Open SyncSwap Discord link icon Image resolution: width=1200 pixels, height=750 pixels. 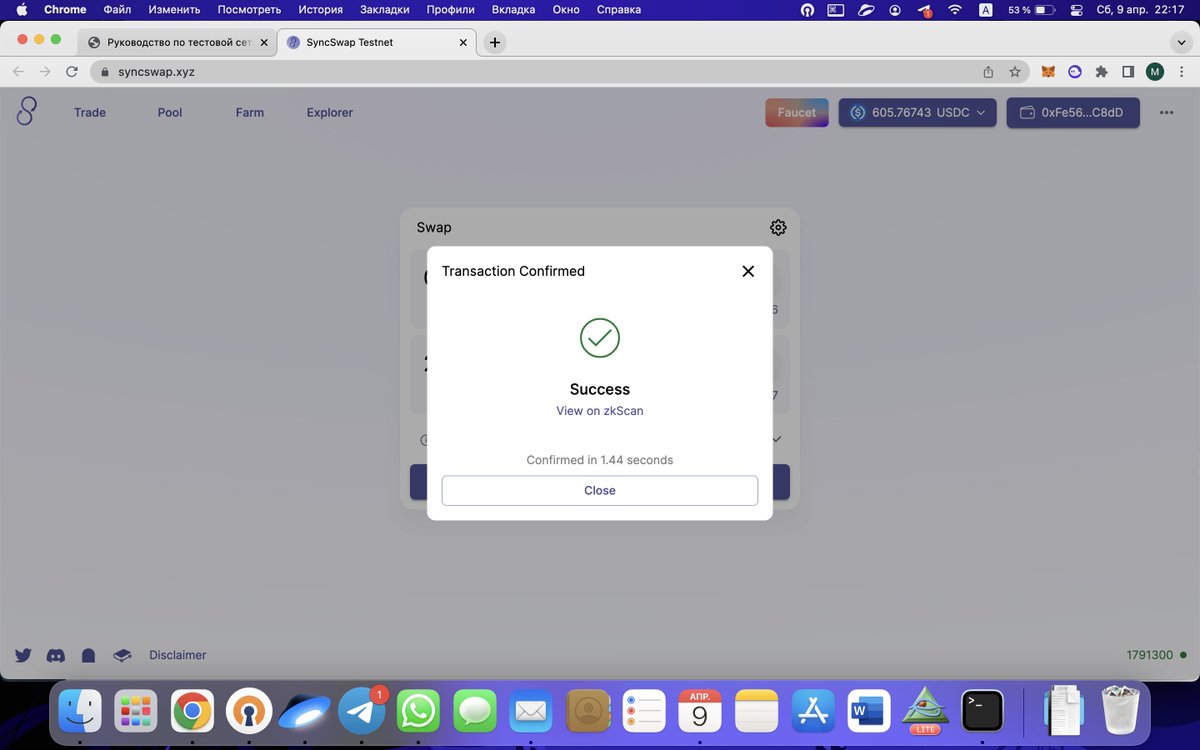click(56, 655)
